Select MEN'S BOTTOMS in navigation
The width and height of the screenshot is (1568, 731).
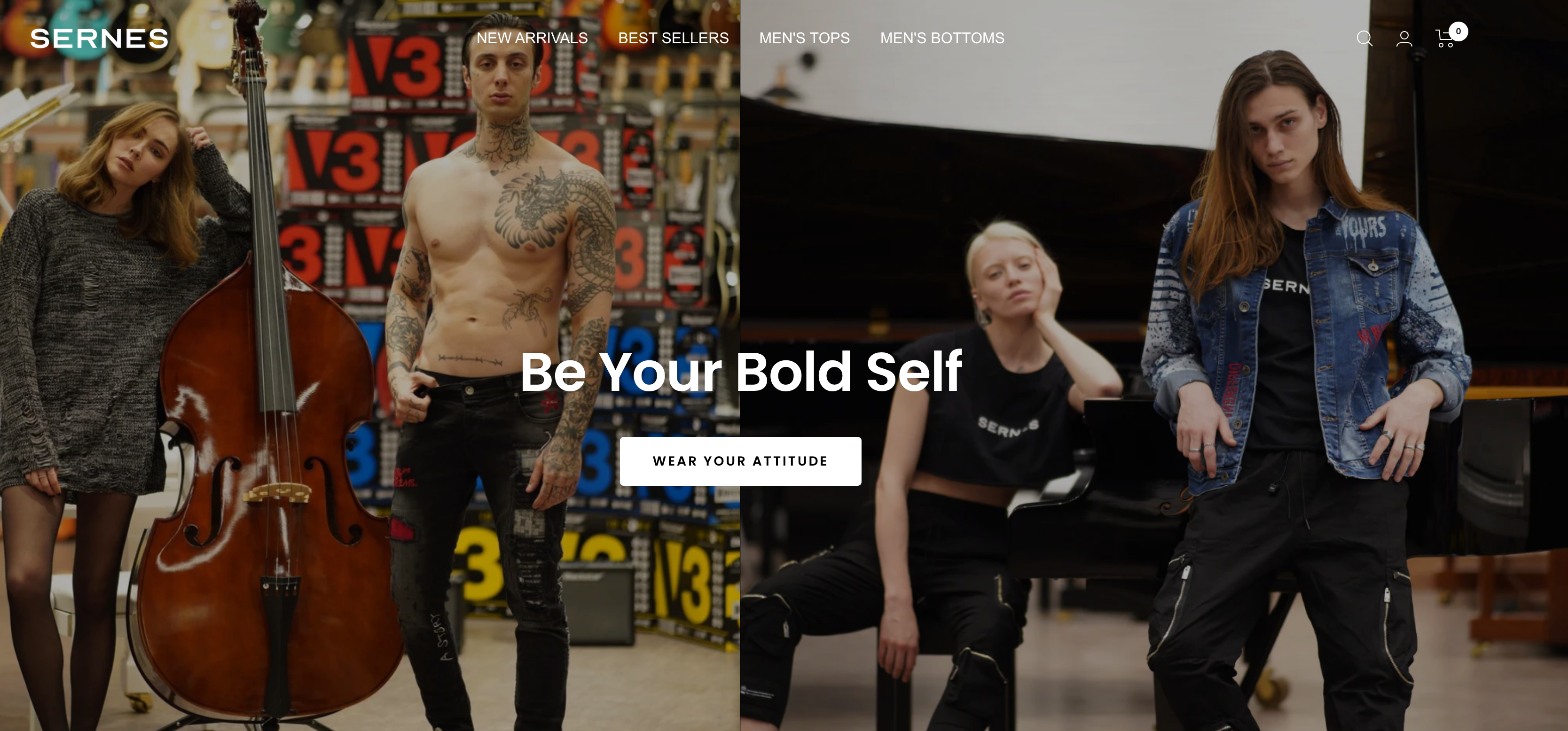coord(942,39)
